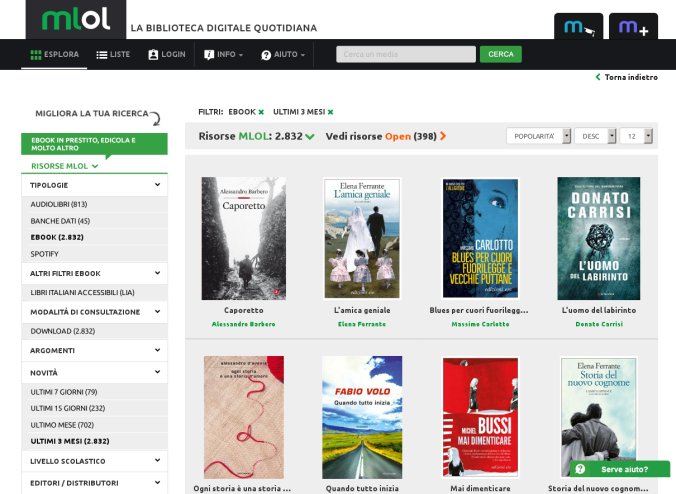The height and width of the screenshot is (494, 676).
Task: Expand the EDITORI / DISTRIBUTORI section
Action: coord(94,483)
